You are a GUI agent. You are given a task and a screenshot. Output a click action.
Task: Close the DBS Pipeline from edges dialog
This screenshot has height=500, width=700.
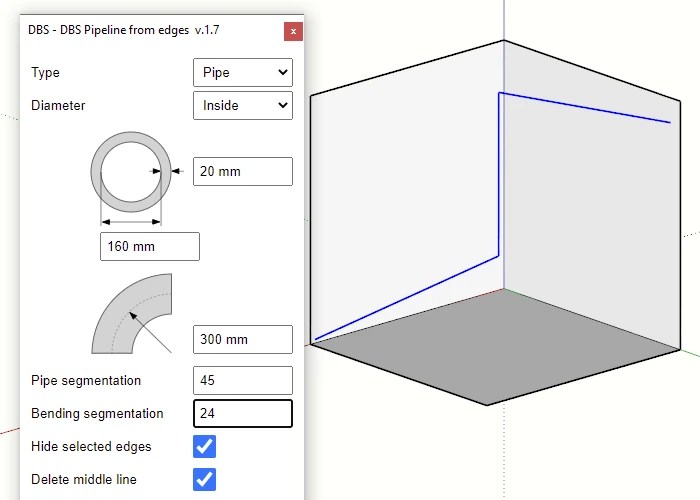[x=293, y=31]
